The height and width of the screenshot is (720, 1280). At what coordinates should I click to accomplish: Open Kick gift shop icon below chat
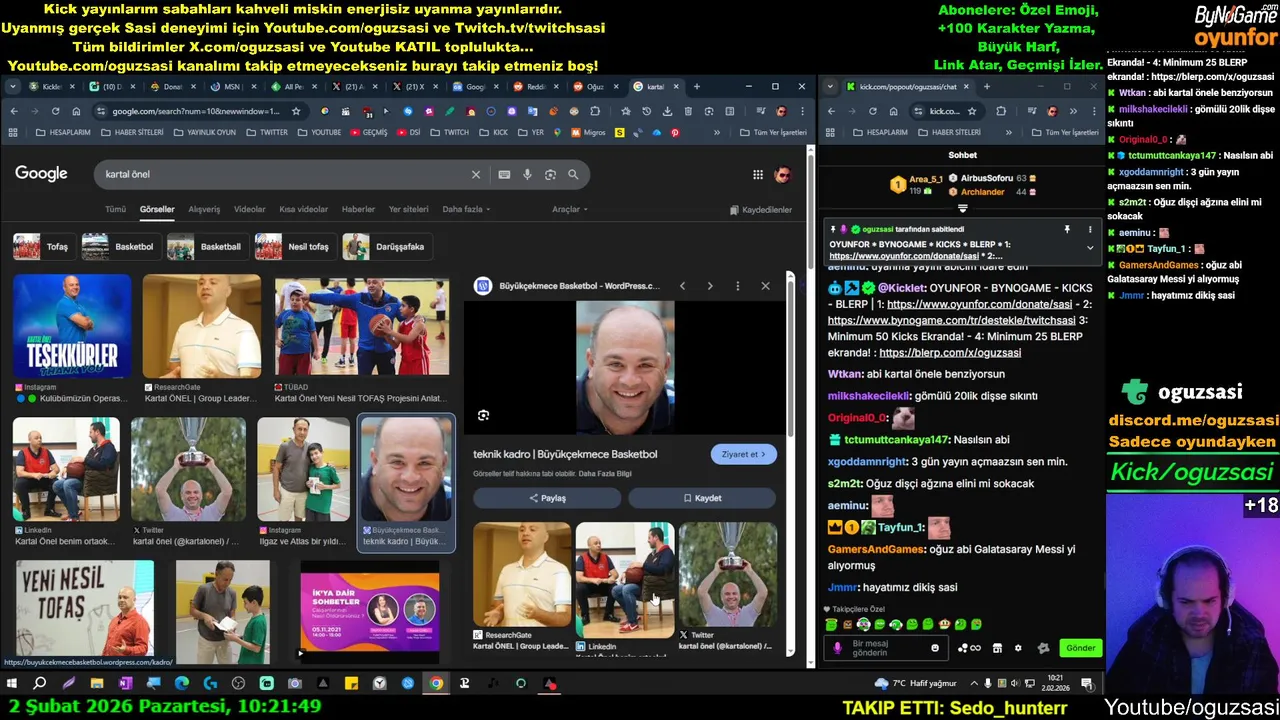tap(996, 648)
